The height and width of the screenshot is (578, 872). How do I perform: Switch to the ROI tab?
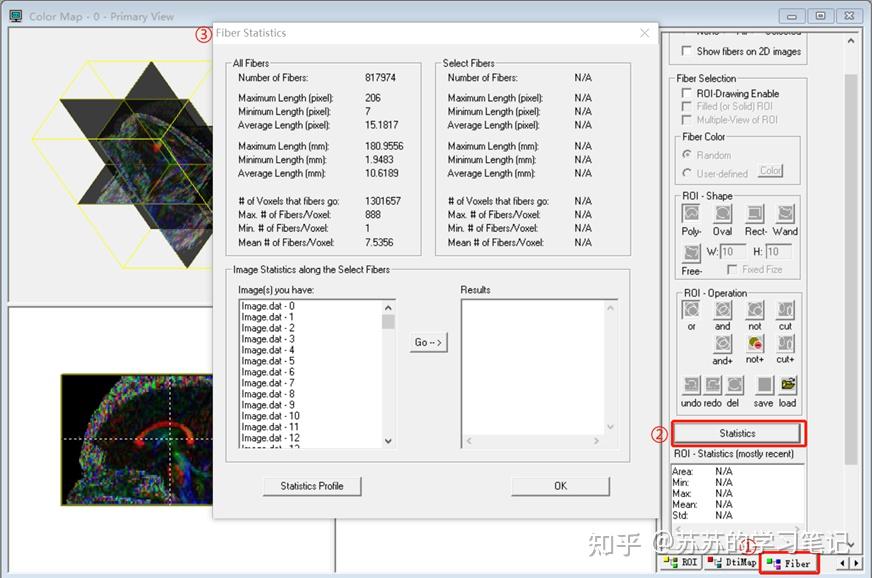(683, 563)
